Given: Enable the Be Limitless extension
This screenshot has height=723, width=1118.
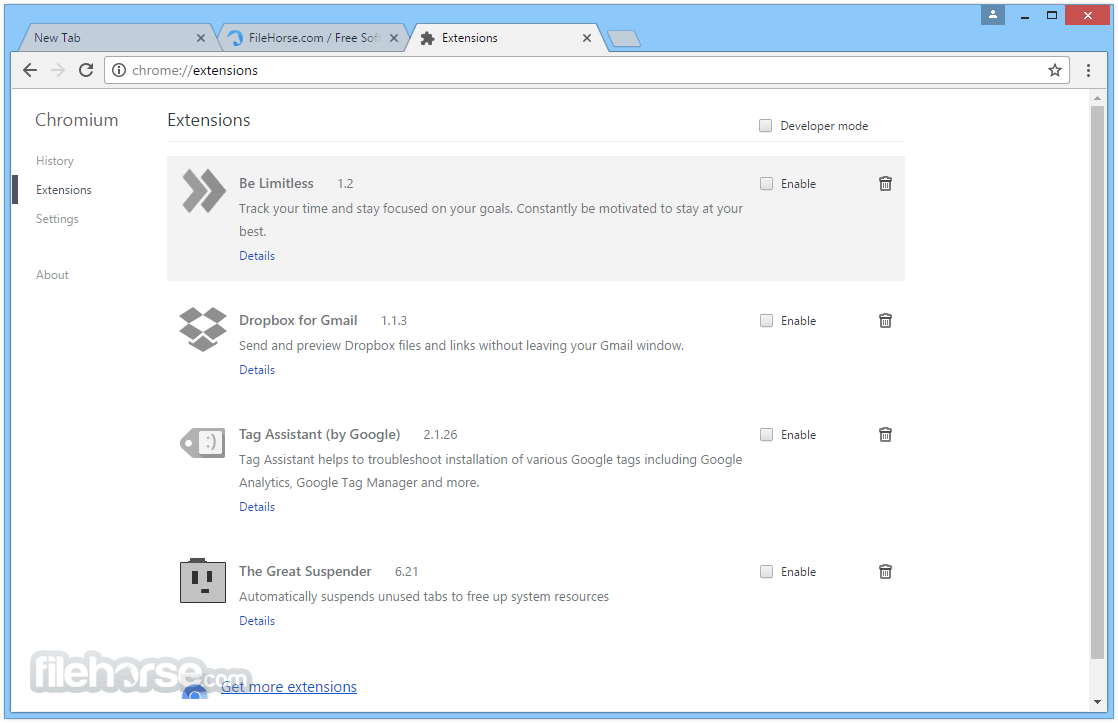Looking at the screenshot, I should pyautogui.click(x=766, y=184).
